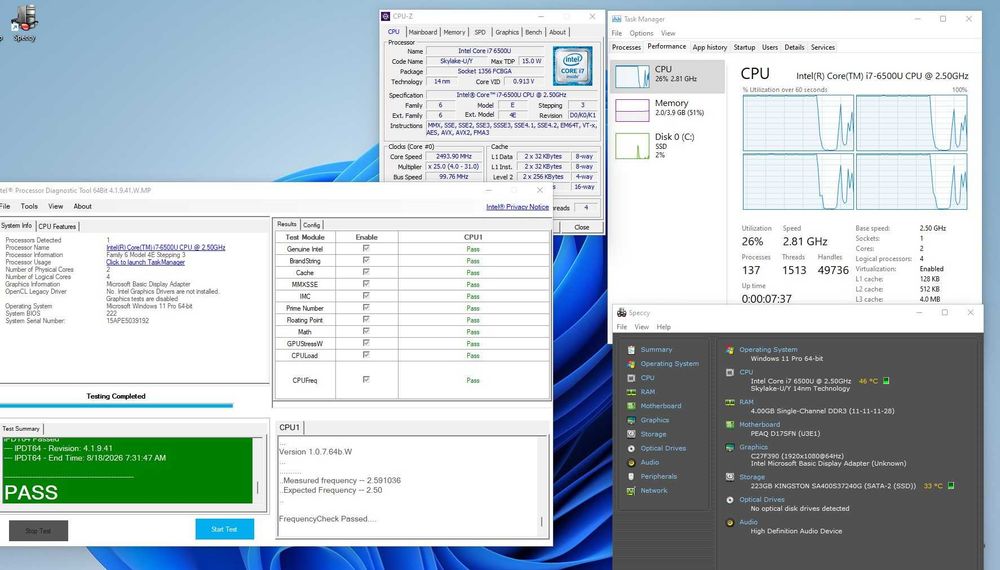Click the Task Manager title bar icon

pos(617,19)
